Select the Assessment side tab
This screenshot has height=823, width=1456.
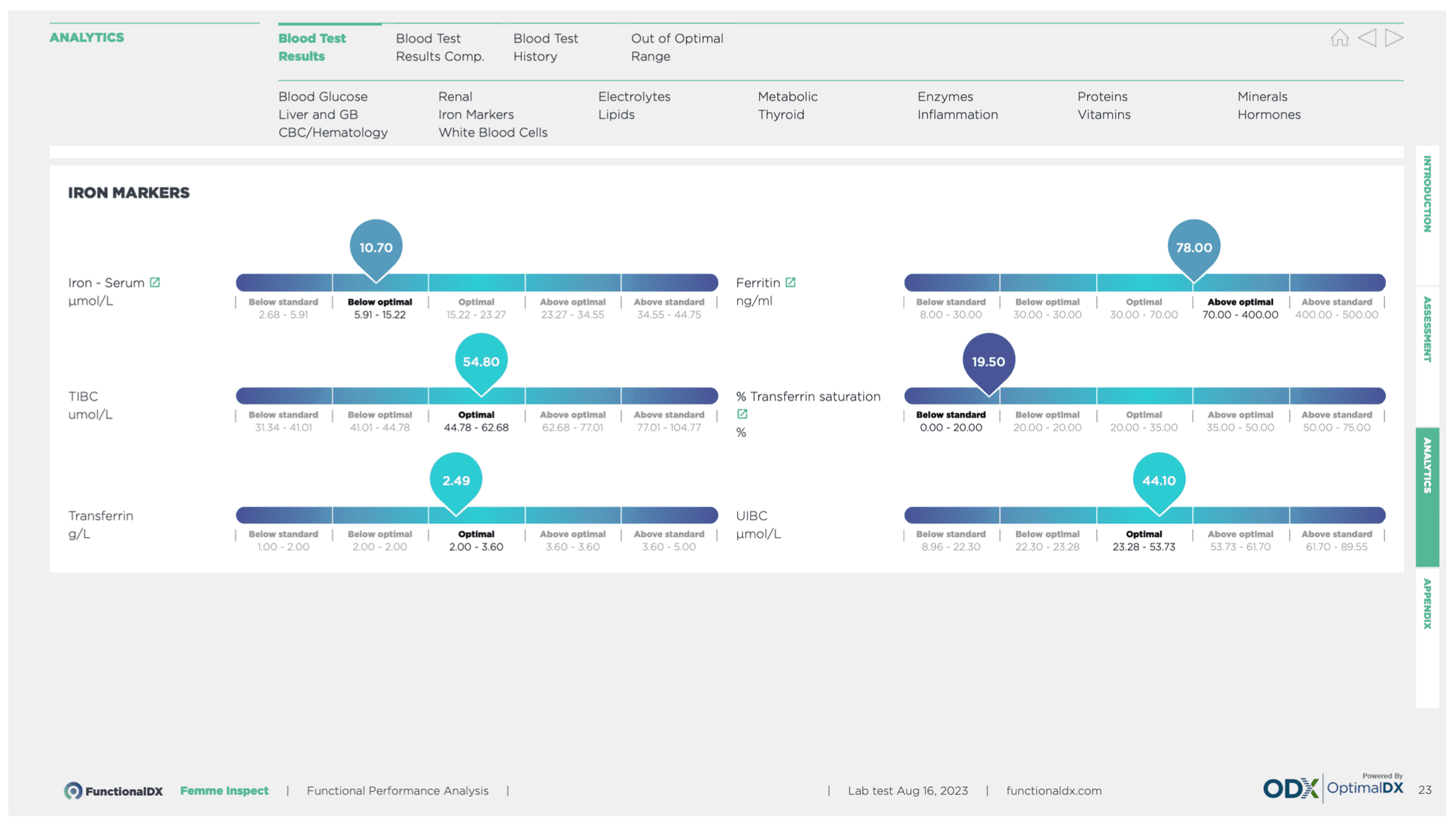coord(1427,330)
